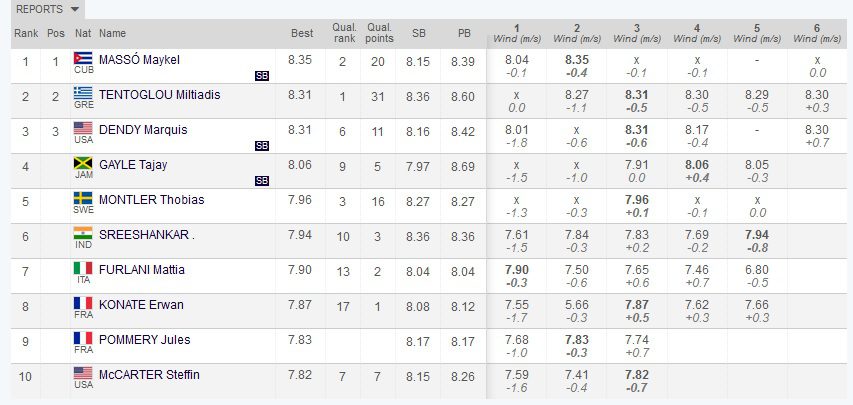
Task: Open athlete MONTLER Thobias profile
Action: point(151,200)
